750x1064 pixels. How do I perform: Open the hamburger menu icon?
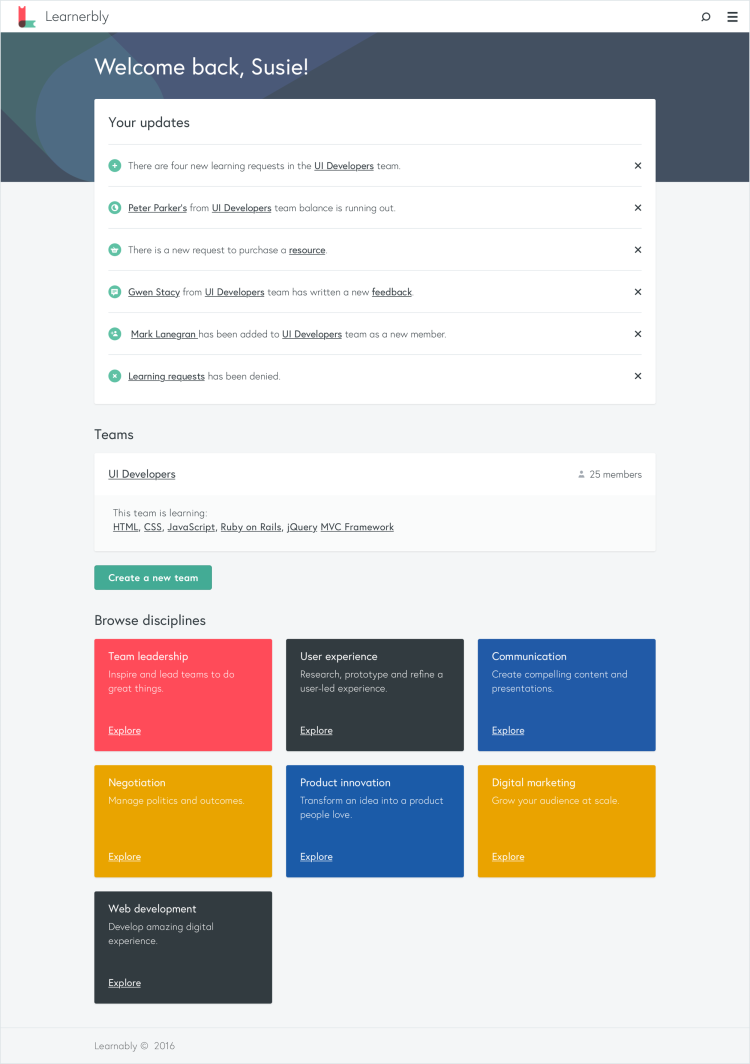[732, 17]
